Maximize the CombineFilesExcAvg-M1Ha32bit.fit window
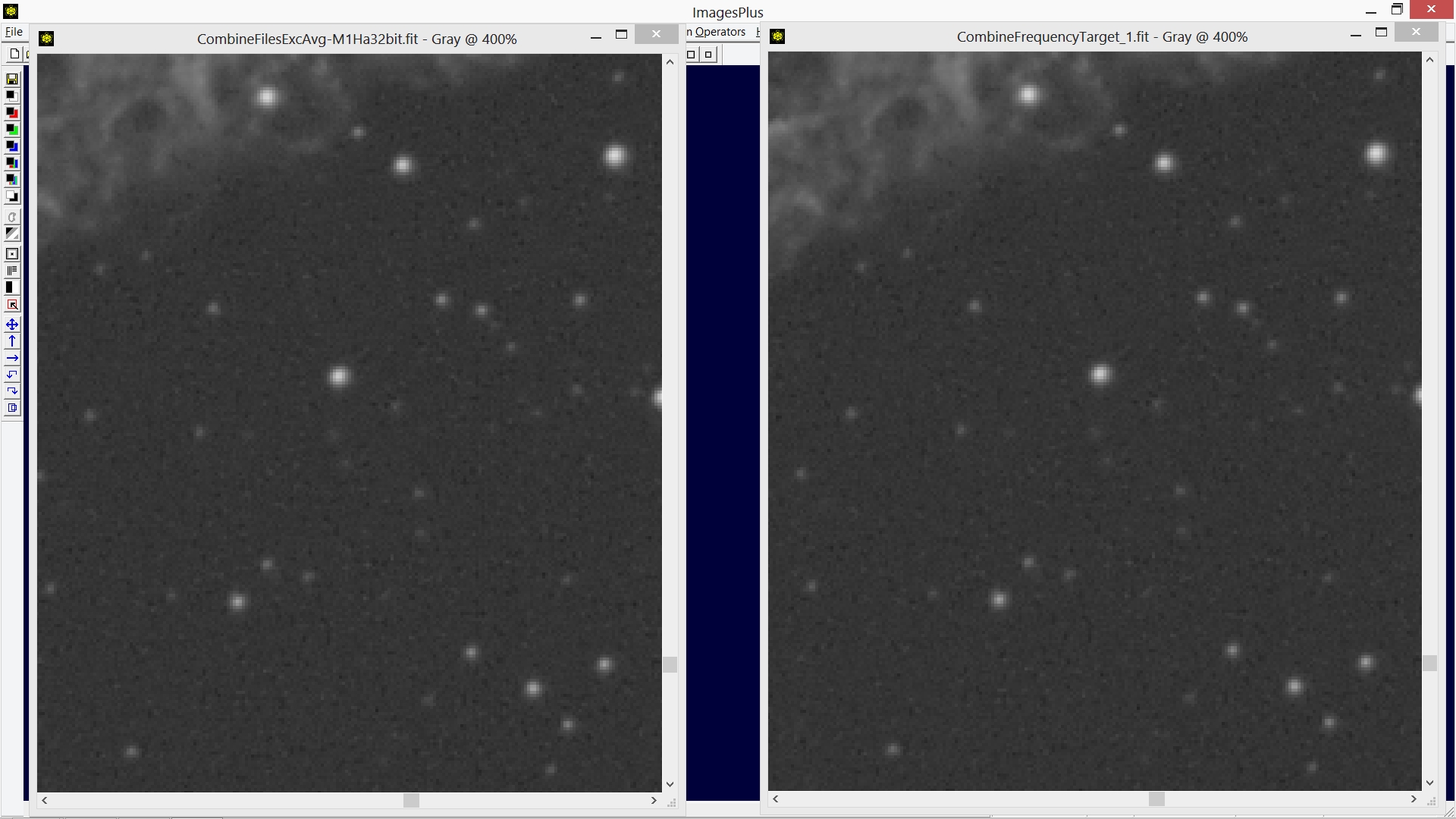1456x819 pixels. tap(621, 35)
